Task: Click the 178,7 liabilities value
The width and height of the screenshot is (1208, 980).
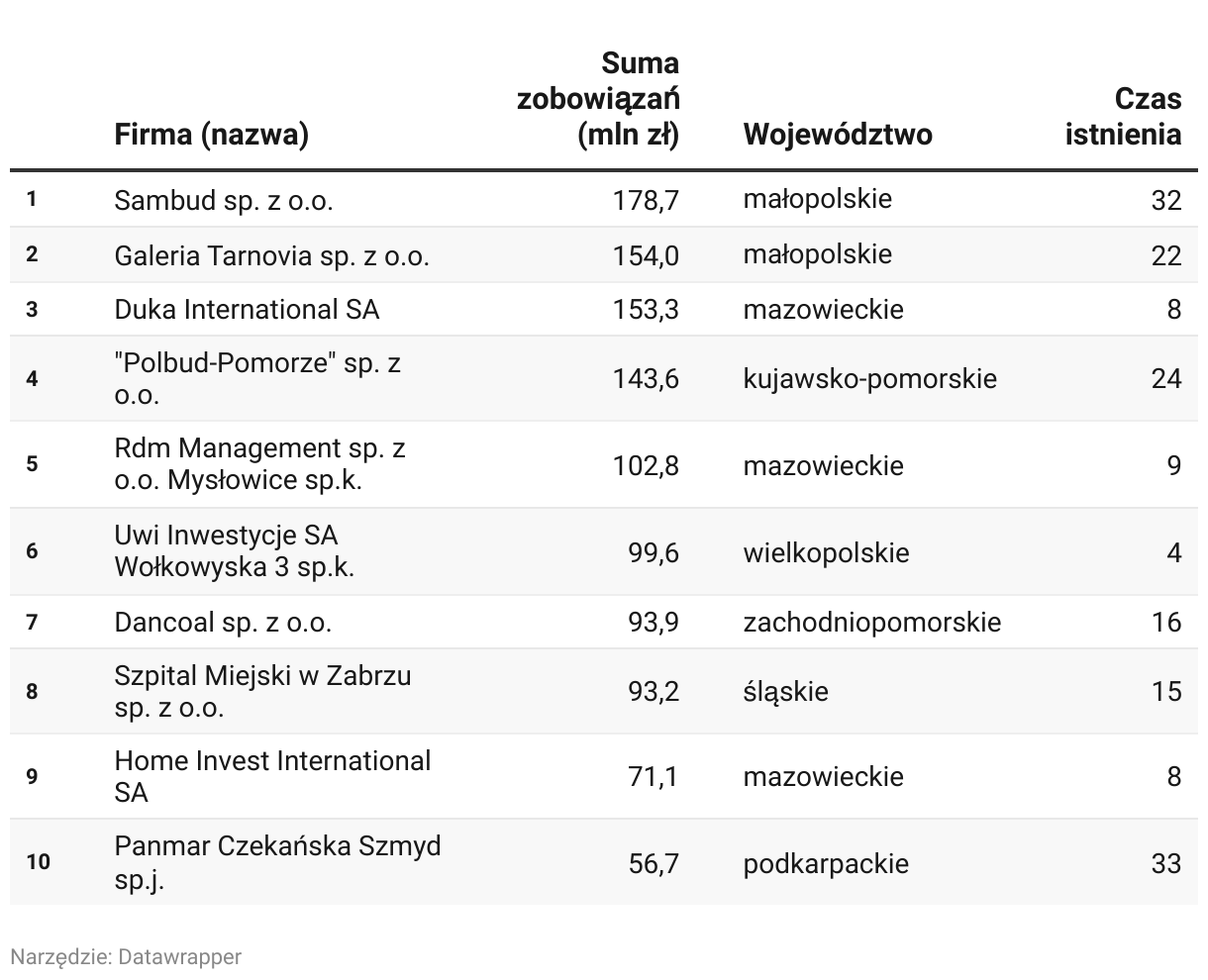Action: tap(646, 200)
